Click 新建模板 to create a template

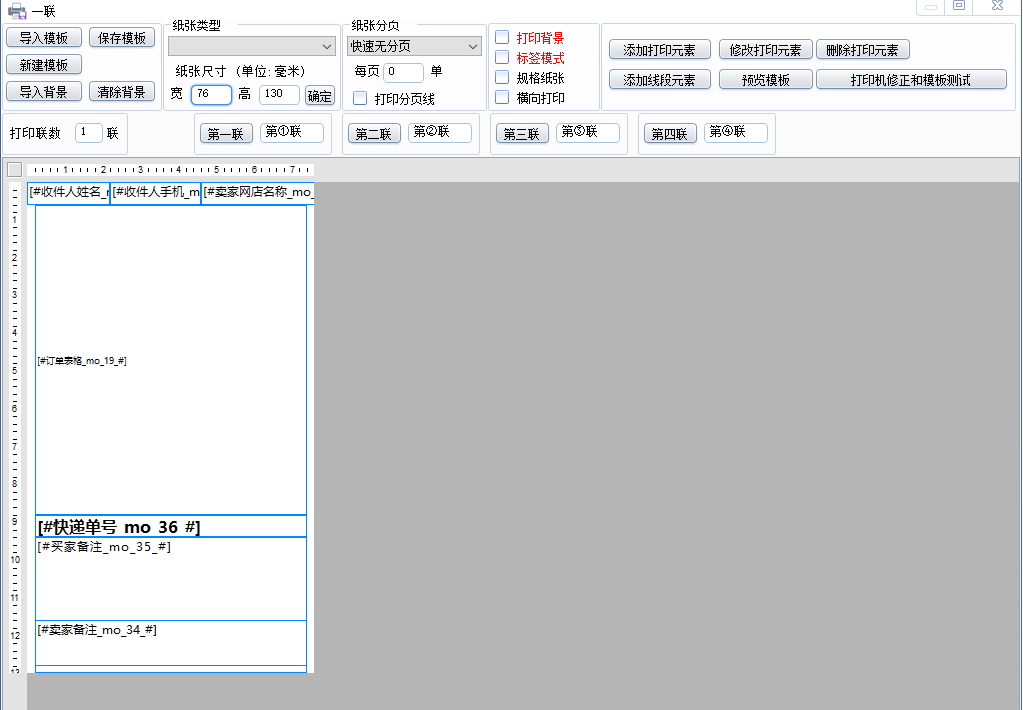(x=44, y=64)
